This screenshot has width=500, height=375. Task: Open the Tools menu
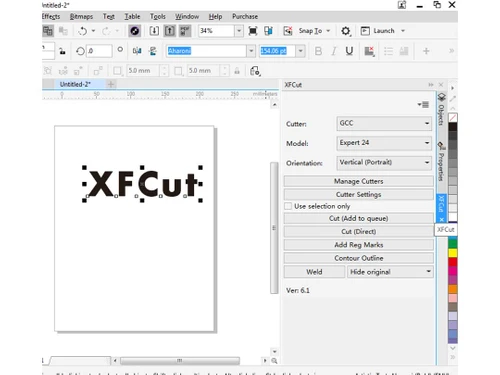pos(157,16)
